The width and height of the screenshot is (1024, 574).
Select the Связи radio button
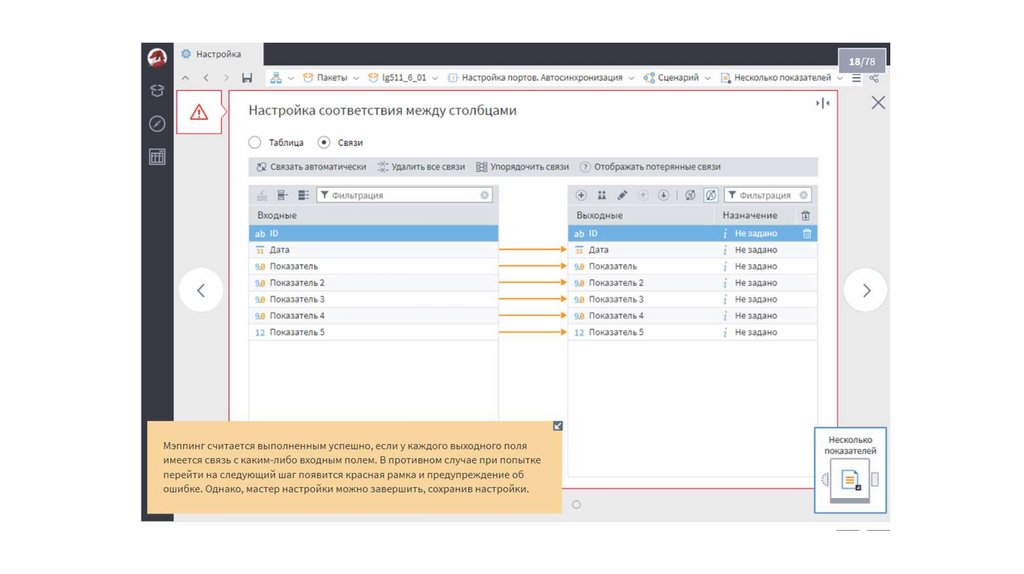tap(324, 143)
